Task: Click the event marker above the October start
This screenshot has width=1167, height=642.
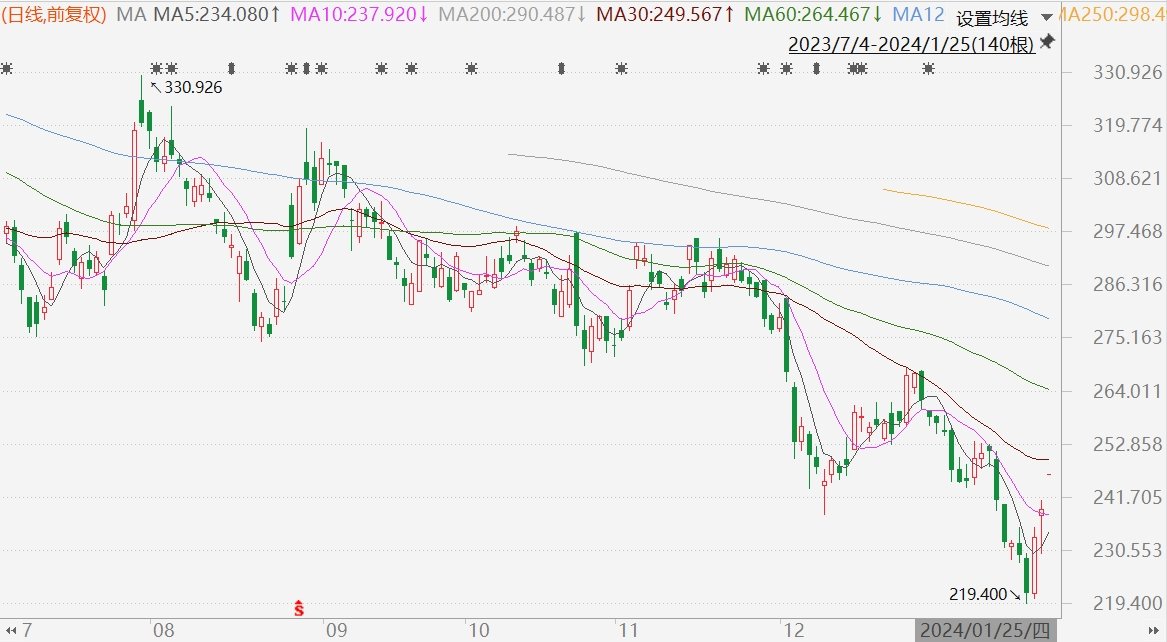Action: (471, 69)
